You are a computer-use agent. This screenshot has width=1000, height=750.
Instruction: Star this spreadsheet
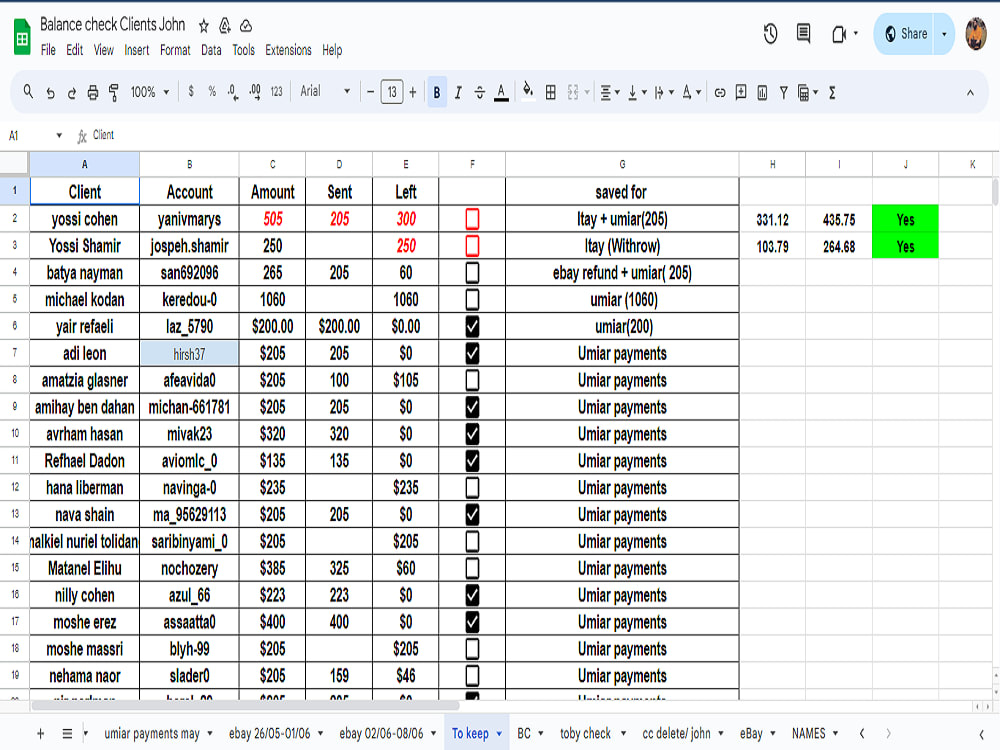click(203, 26)
